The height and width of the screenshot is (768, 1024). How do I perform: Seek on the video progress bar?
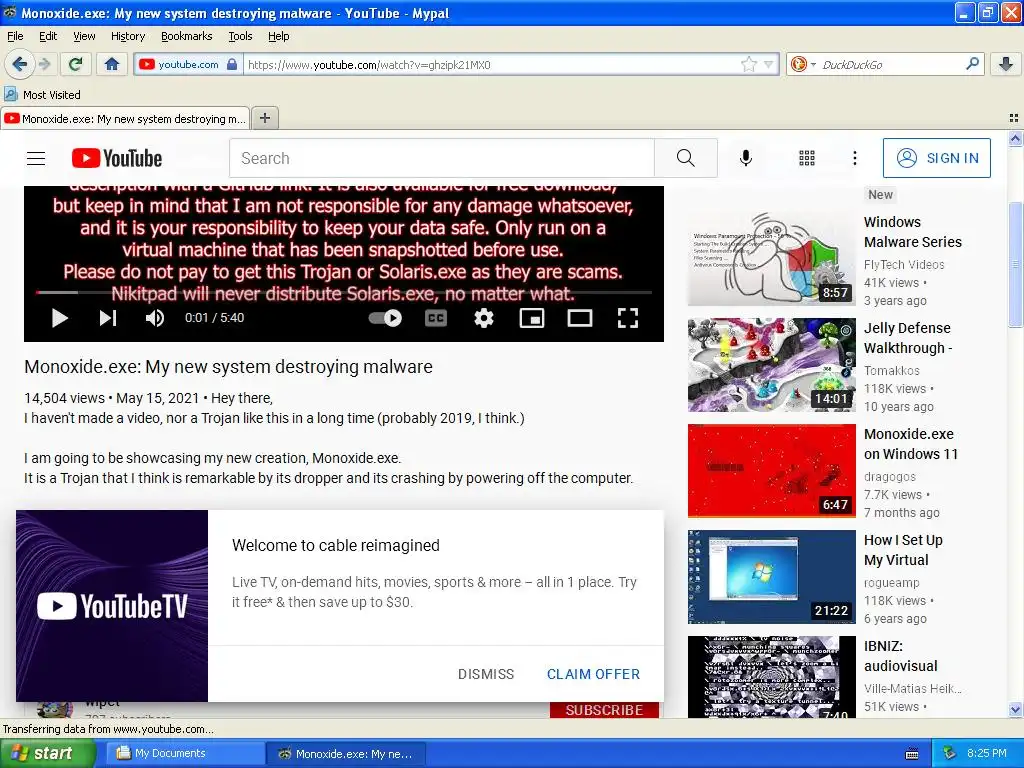[x=344, y=293]
